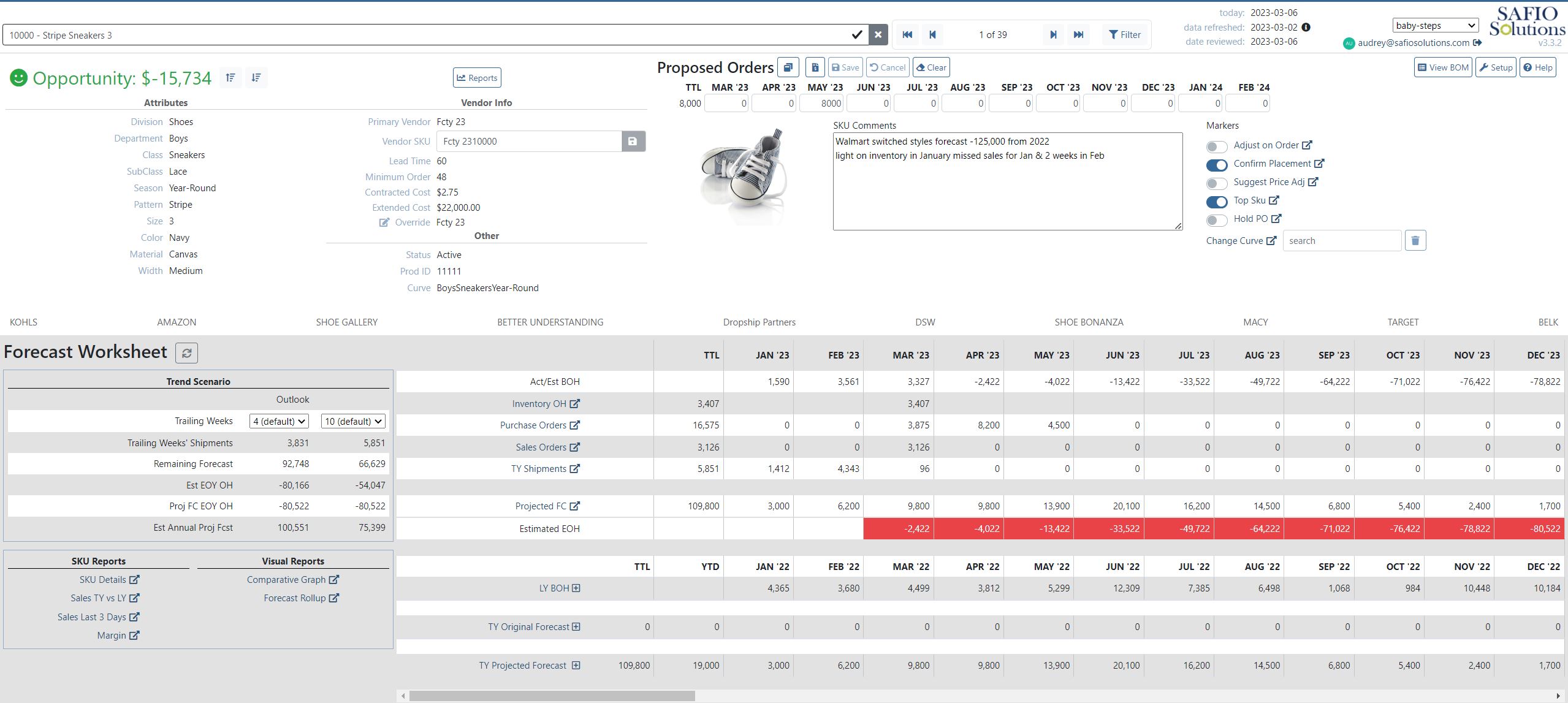Refresh the Forecast Worksheet
Image resolution: width=1568 pixels, height=703 pixels.
(188, 353)
